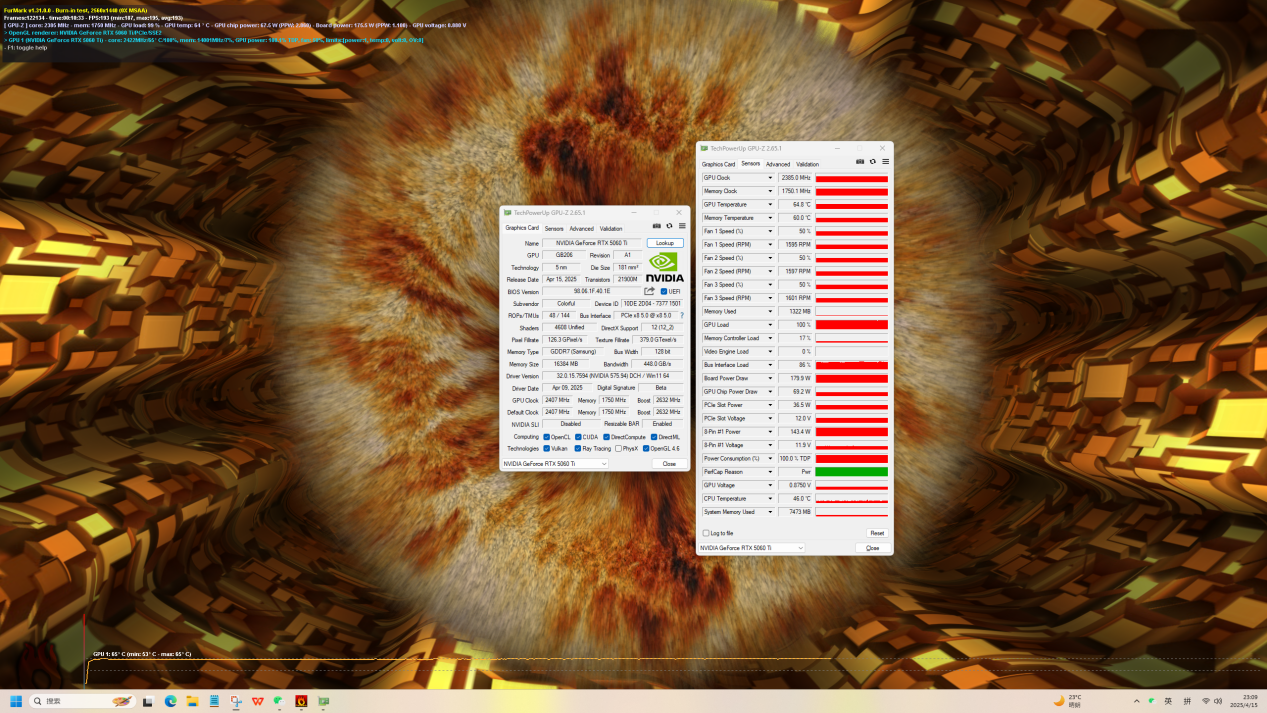
Task: Show hidden system tray icons
Action: [1137, 701]
